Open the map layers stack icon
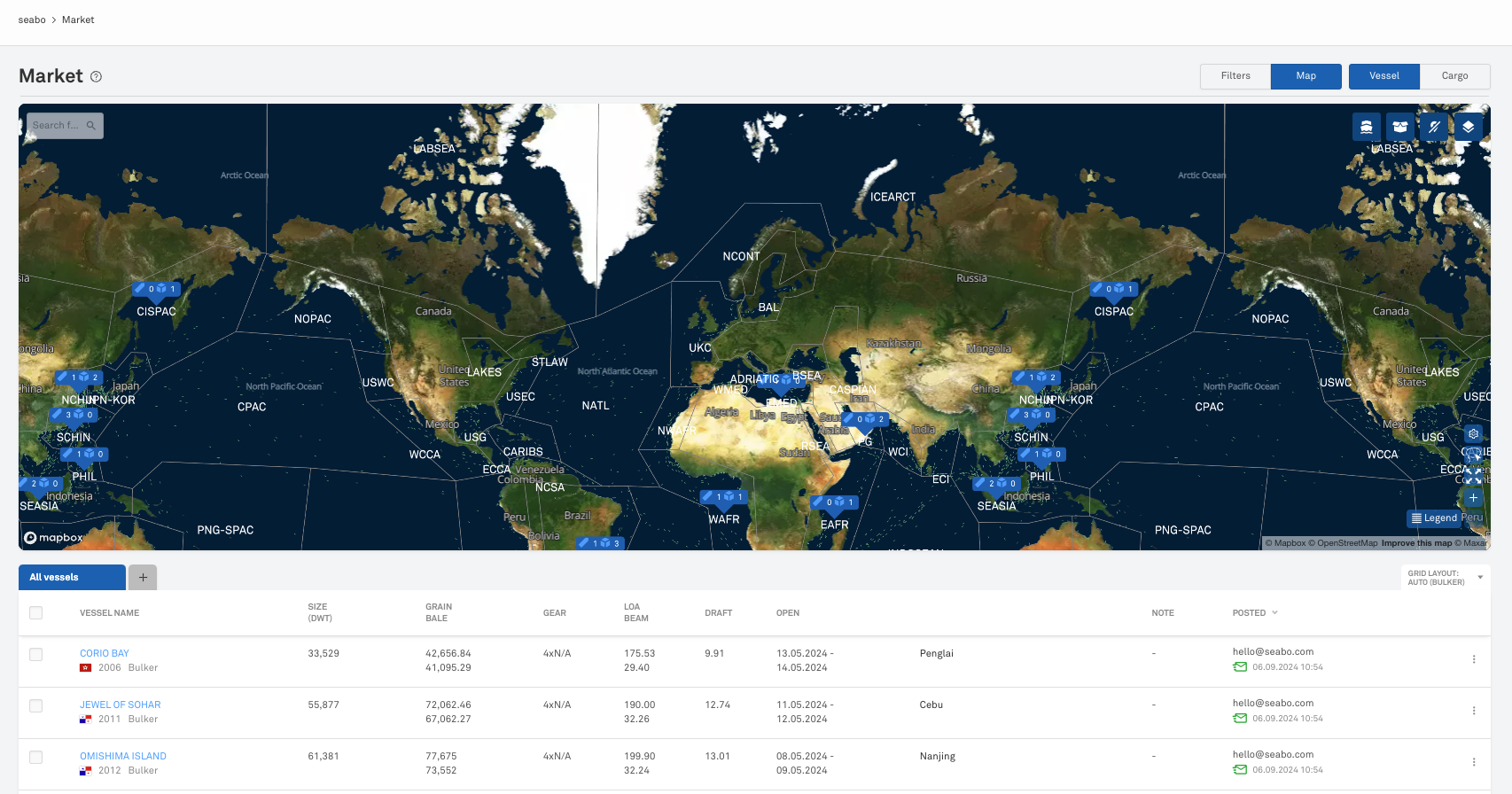Image resolution: width=1512 pixels, height=794 pixels. tap(1468, 127)
